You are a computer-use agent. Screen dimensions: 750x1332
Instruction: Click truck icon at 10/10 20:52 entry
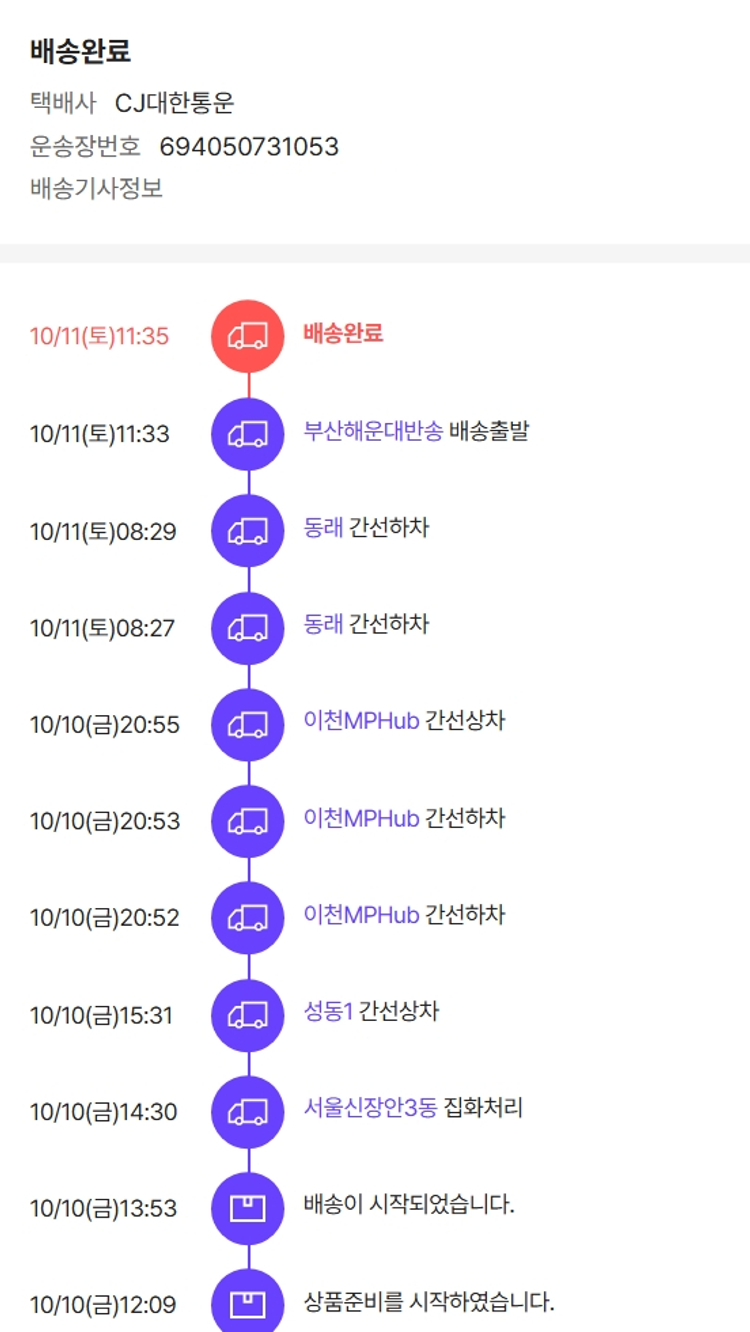[x=248, y=918]
